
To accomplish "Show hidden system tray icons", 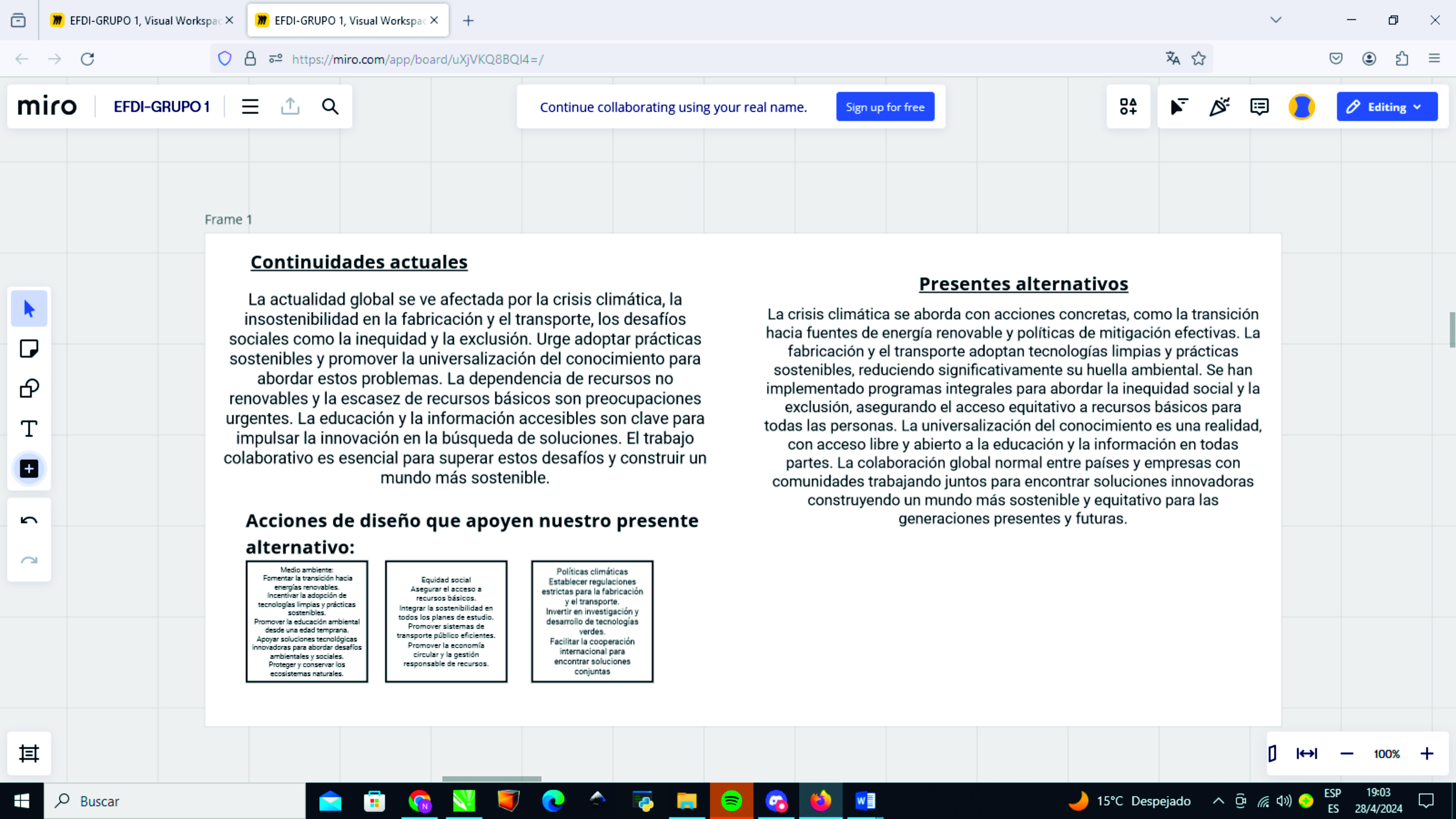I will [x=1219, y=801].
